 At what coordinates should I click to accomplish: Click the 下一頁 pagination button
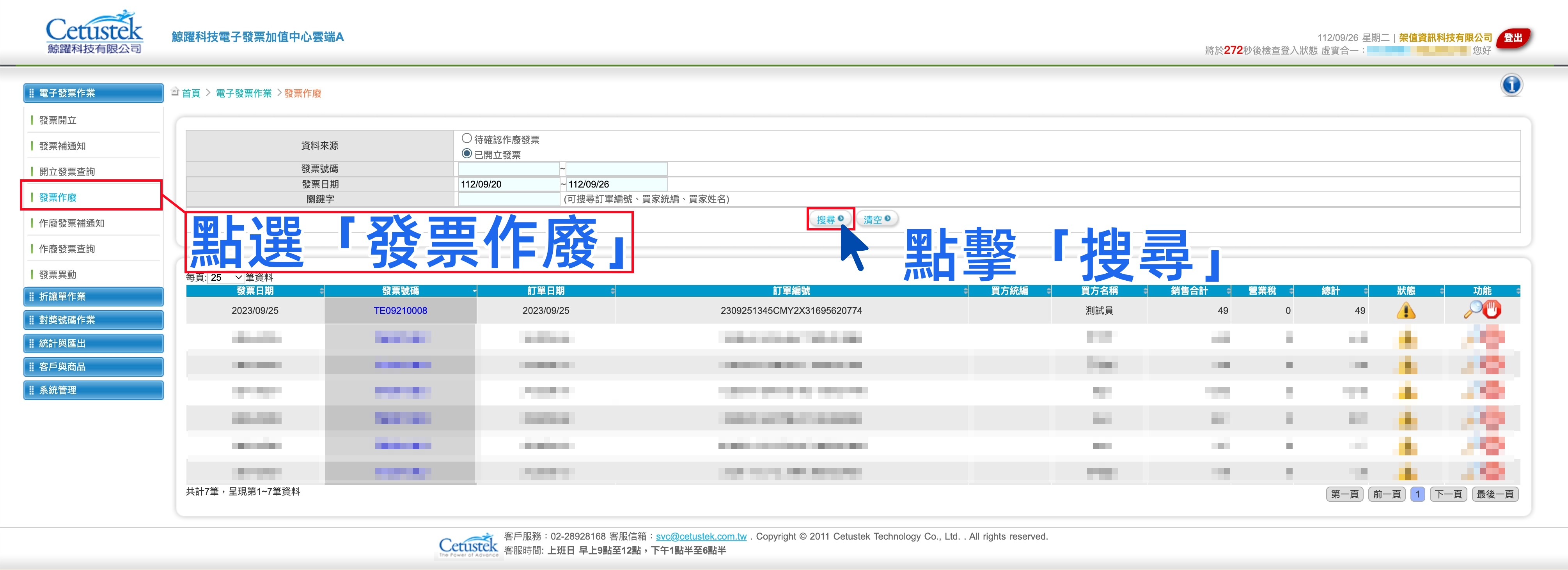point(1448,494)
